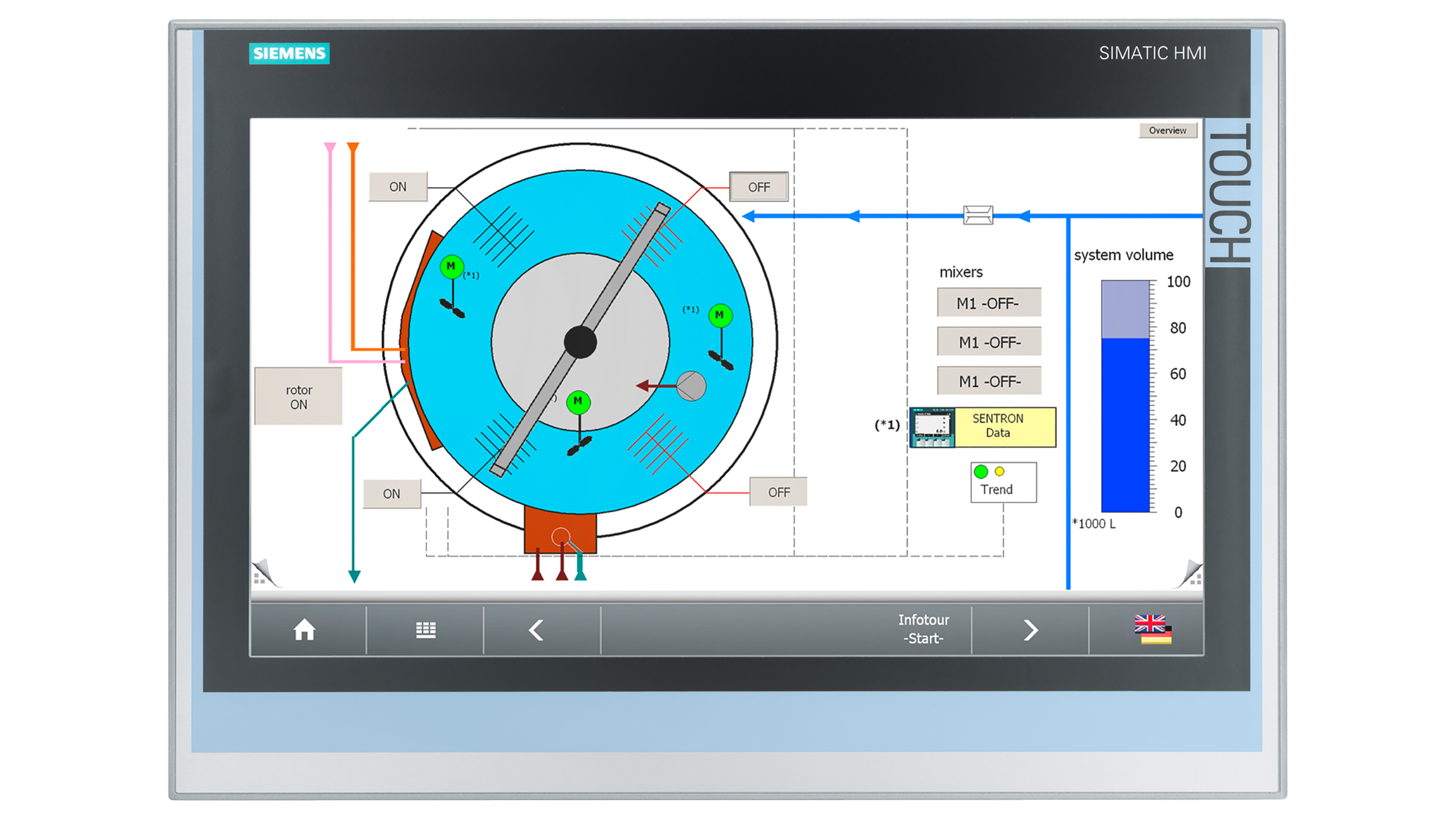The image size is (1456, 819).
Task: Start the Infotour
Action: click(x=923, y=628)
